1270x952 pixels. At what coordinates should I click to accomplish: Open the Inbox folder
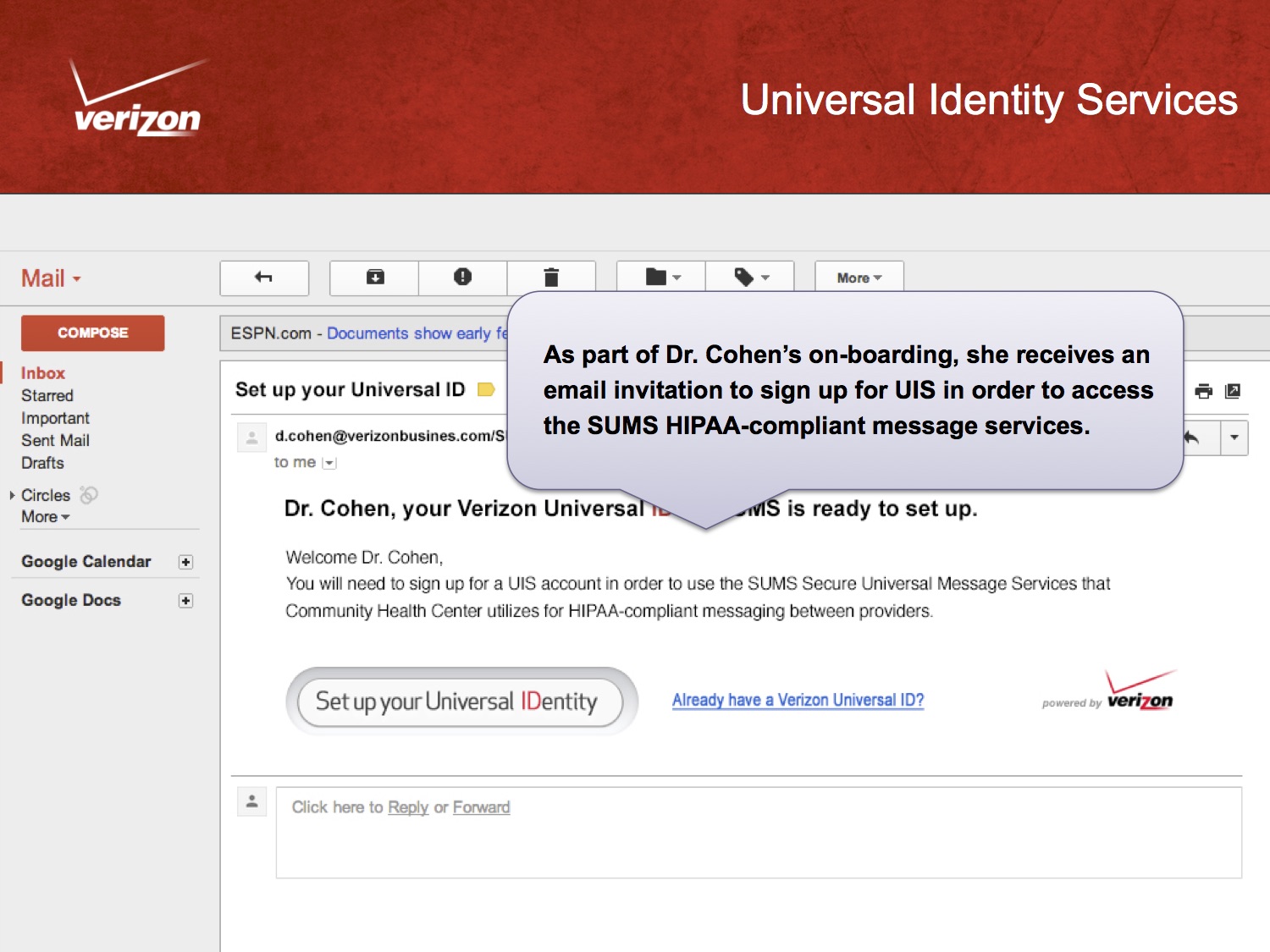(43, 373)
